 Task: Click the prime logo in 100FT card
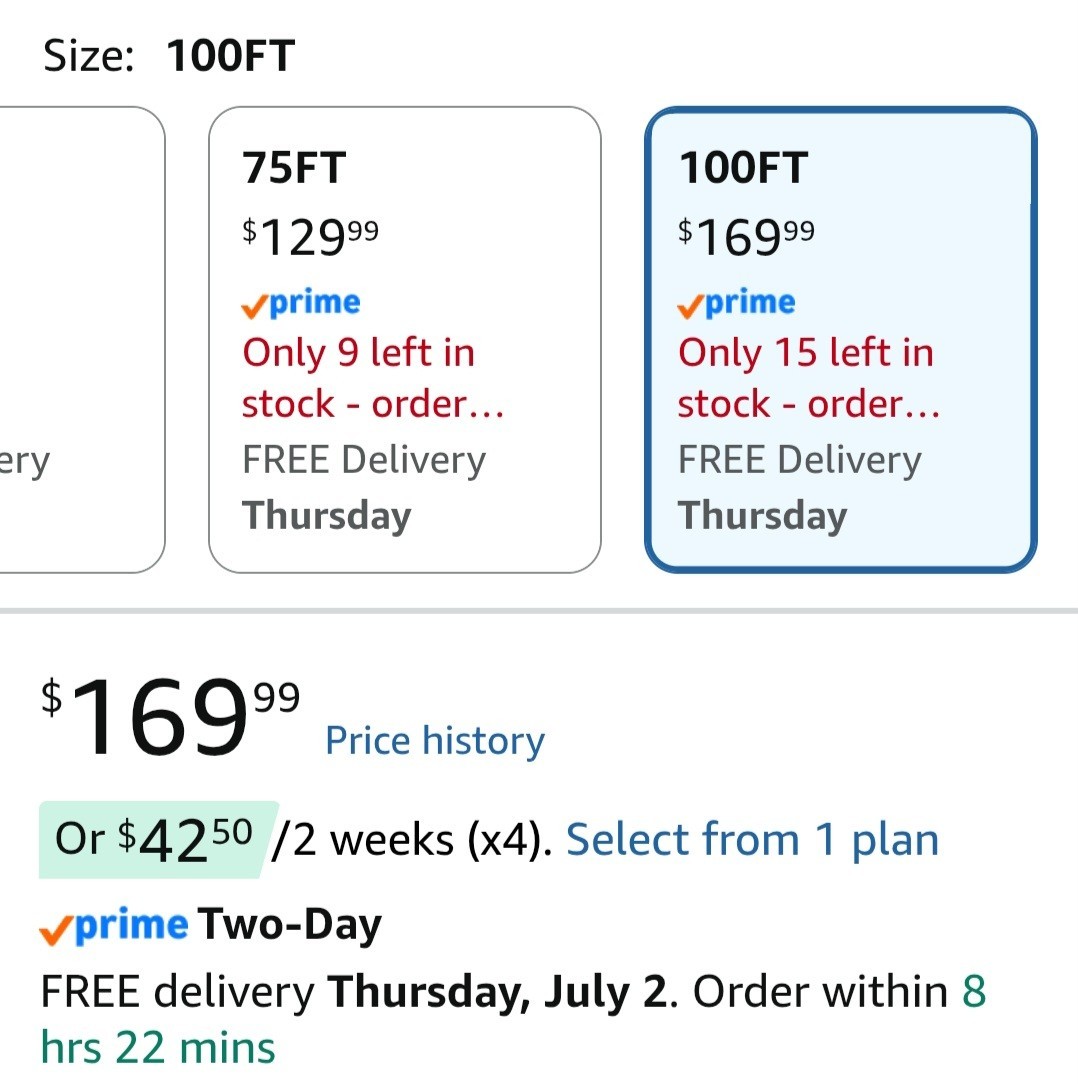click(x=736, y=303)
